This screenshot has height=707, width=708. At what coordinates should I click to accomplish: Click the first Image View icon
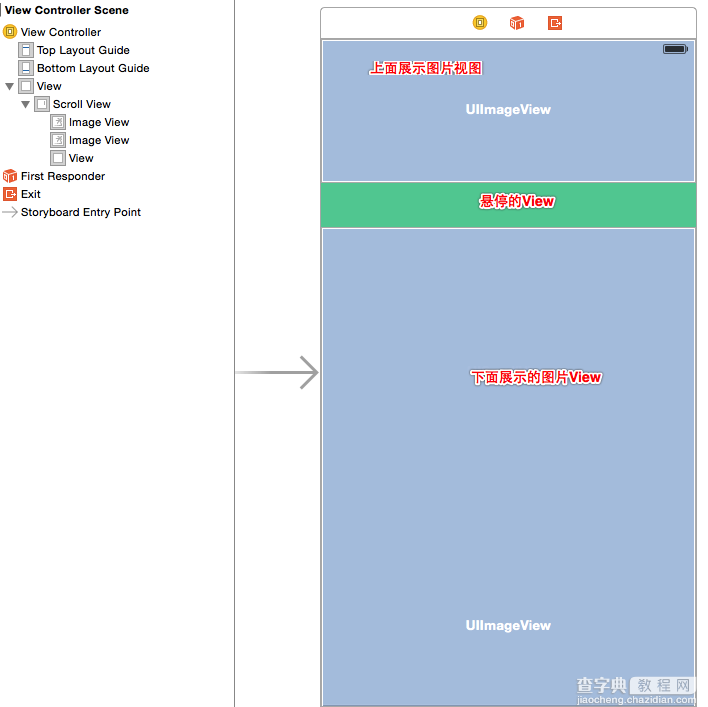58,122
